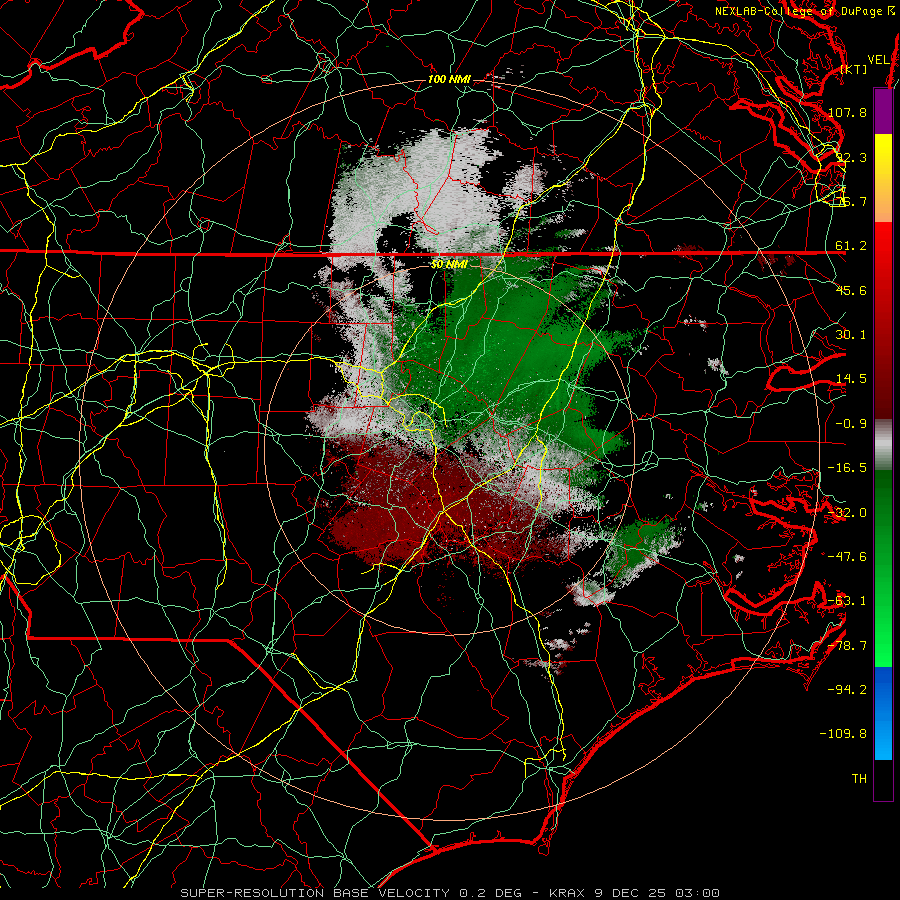Viewport: 900px width, 900px height.
Task: Click the -47.6 legend value
Action: [847, 557]
